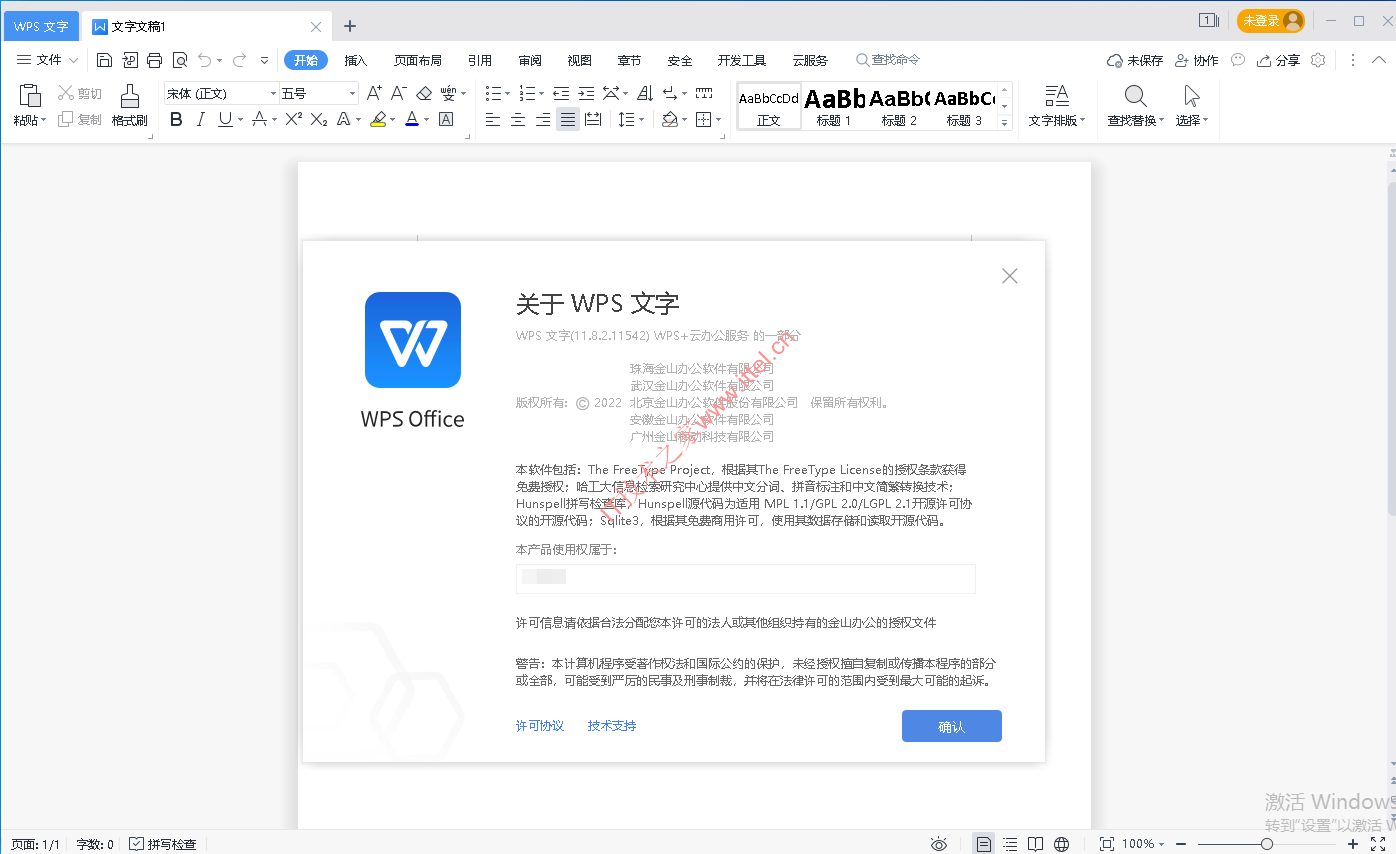1396x854 pixels.
Task: Decrease font size with the A- icon
Action: click(x=398, y=93)
